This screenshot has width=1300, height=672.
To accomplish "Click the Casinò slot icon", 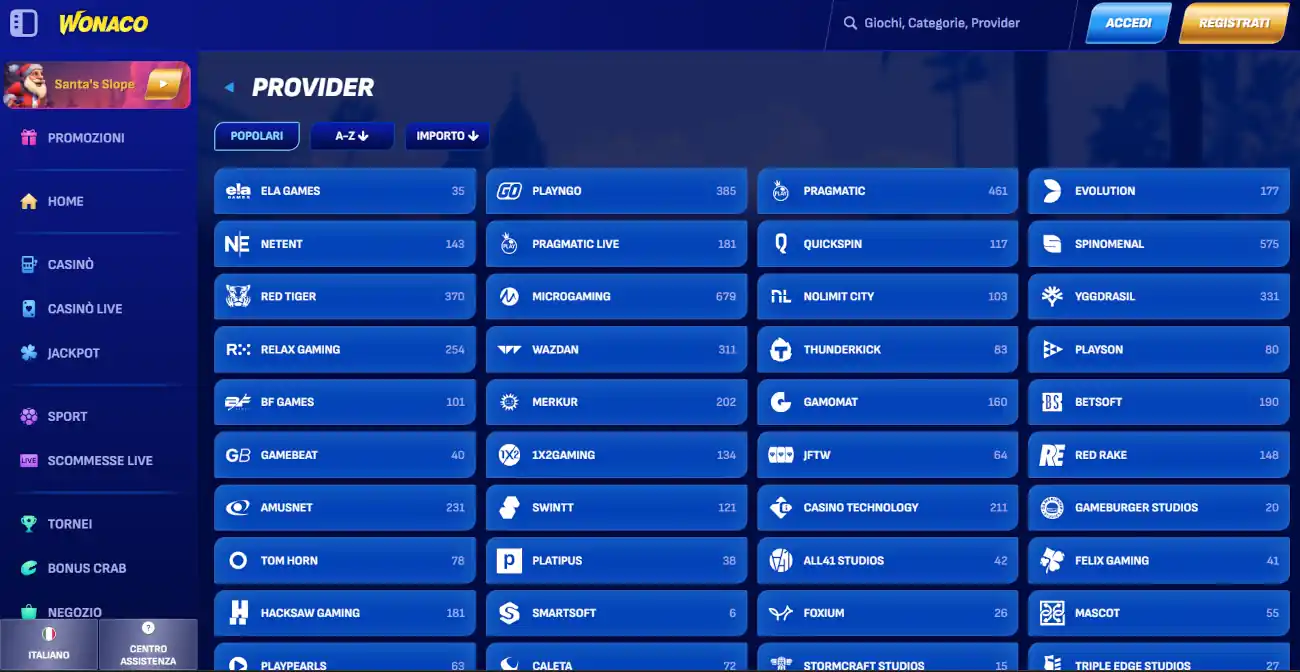I will pos(29,265).
